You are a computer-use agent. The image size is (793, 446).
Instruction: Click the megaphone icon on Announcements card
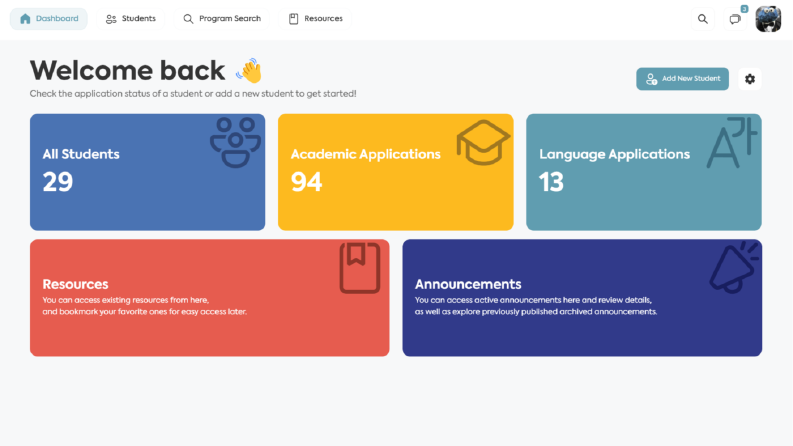point(734,268)
